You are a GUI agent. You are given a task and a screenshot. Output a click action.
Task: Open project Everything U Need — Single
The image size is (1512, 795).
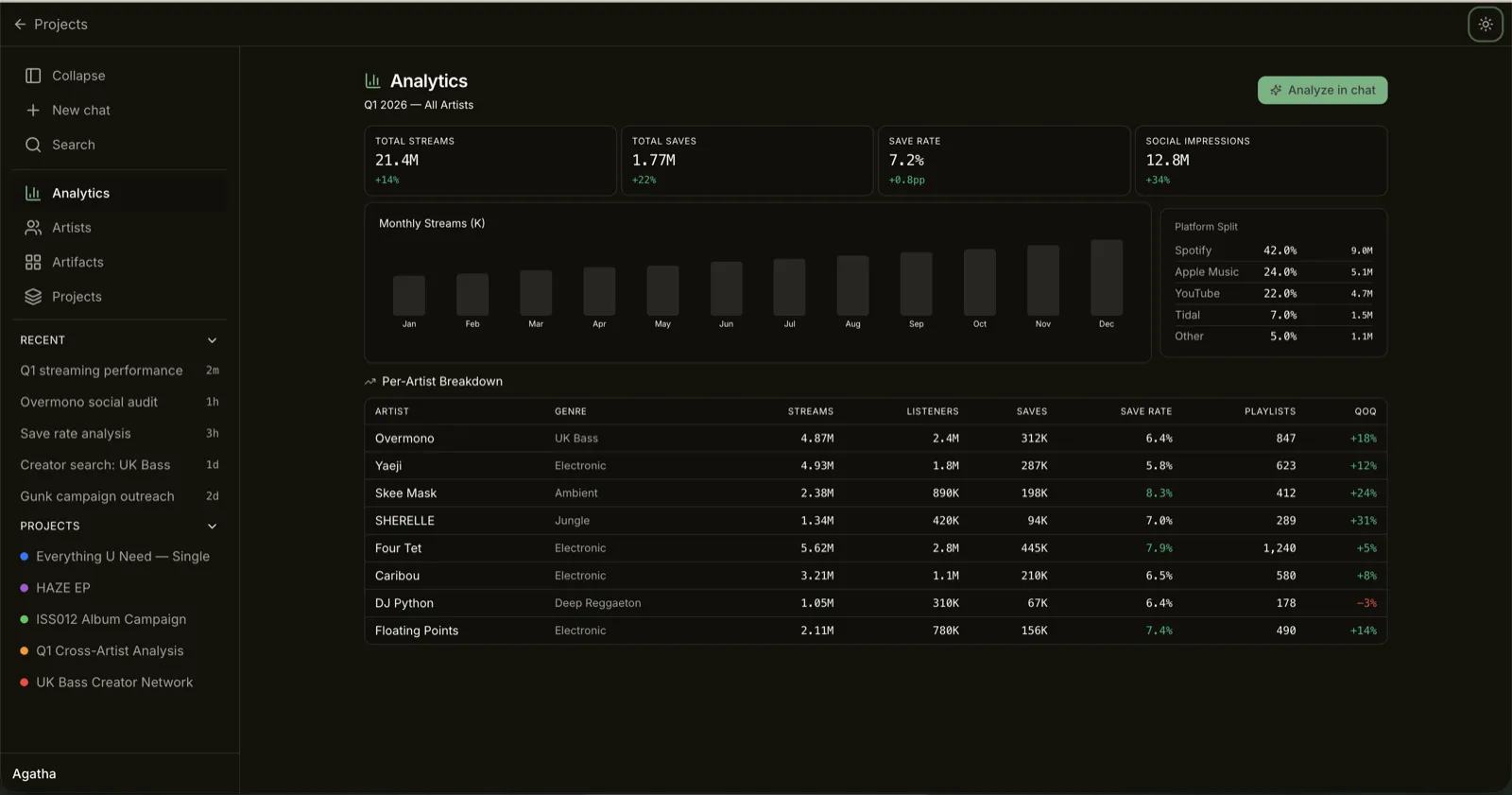point(120,557)
